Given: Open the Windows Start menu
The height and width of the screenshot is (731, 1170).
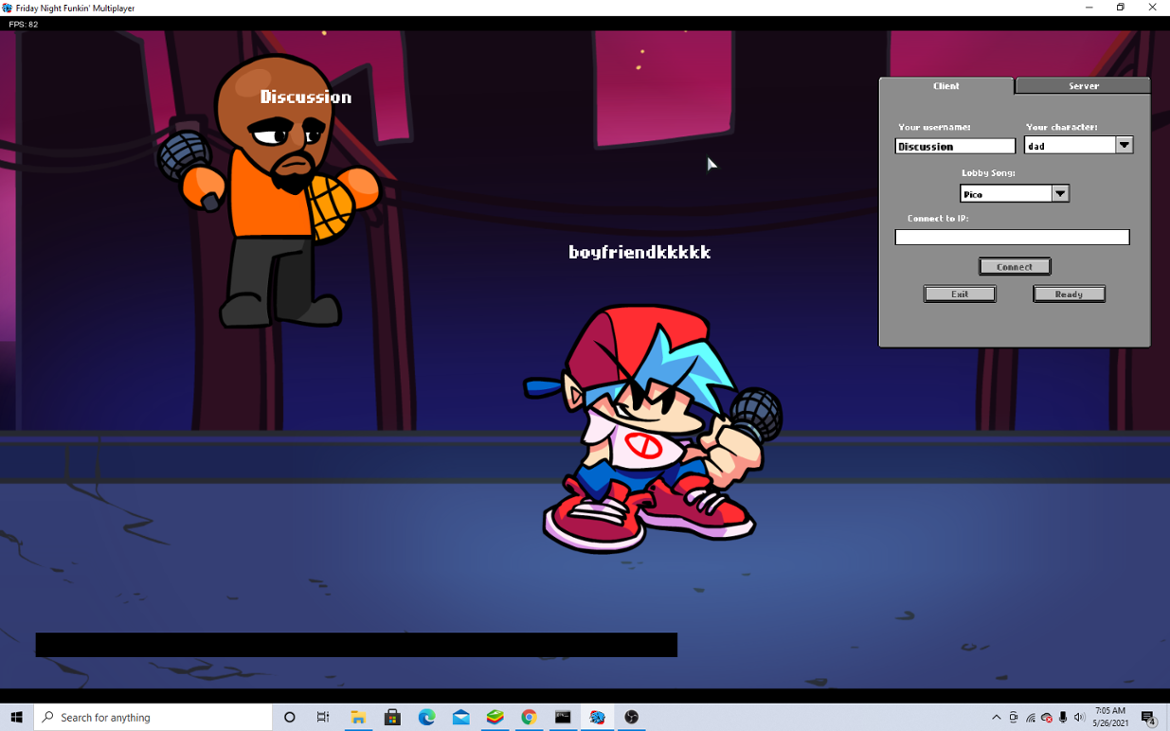Looking at the screenshot, I should [x=16, y=717].
